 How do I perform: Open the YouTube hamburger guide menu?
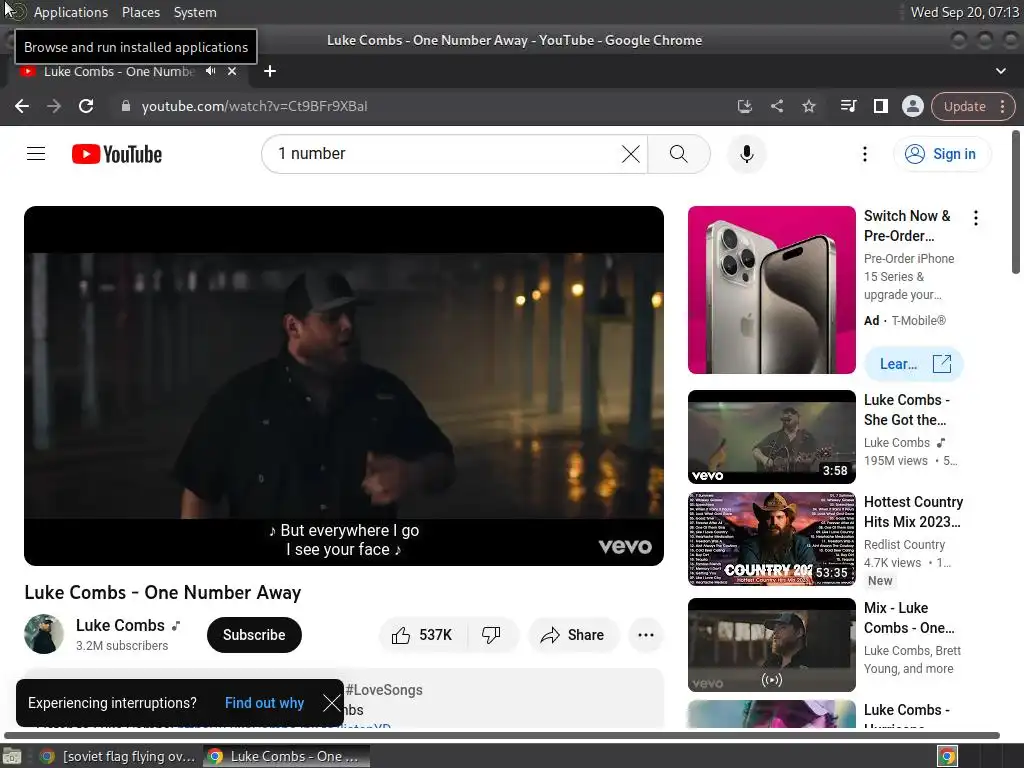(x=36, y=154)
